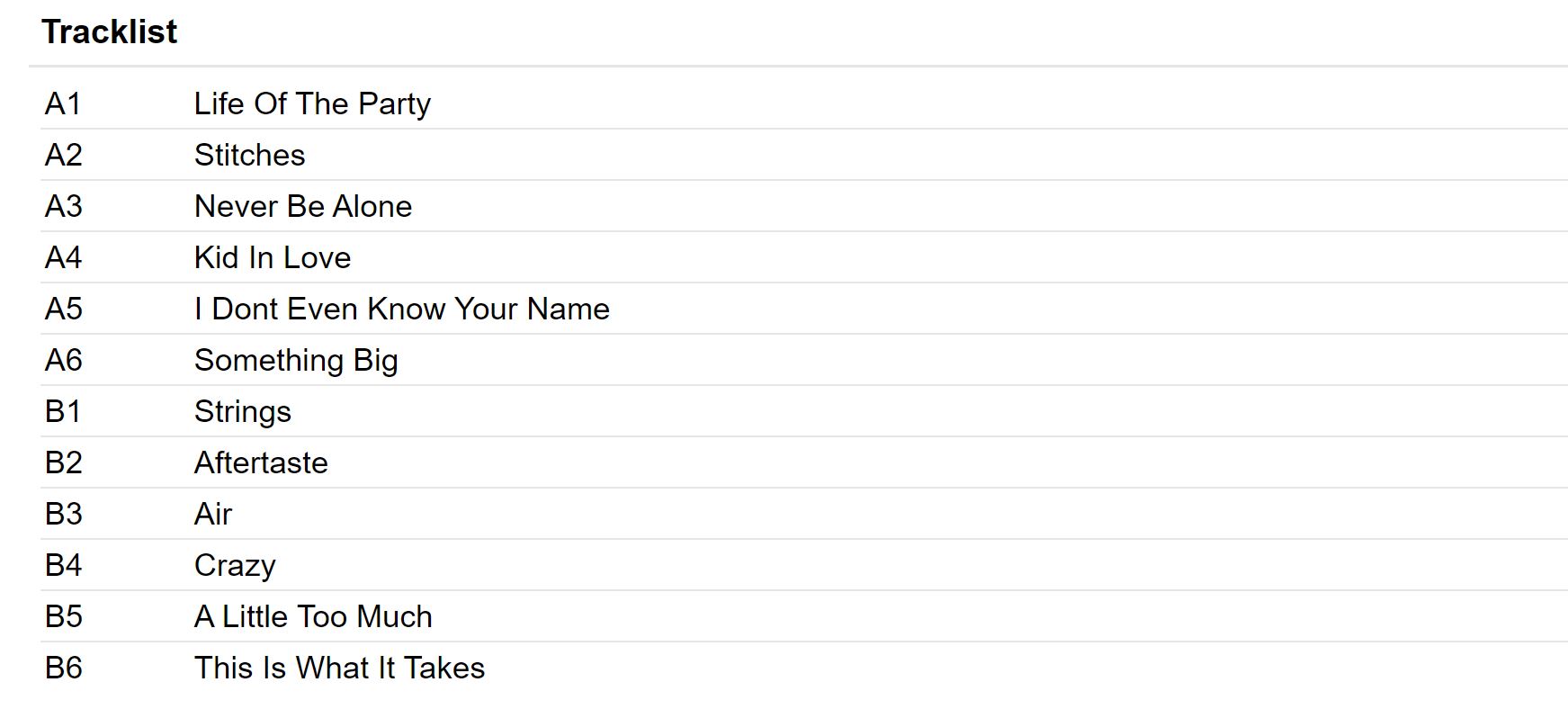Click the Aftertaste track title

(261, 463)
